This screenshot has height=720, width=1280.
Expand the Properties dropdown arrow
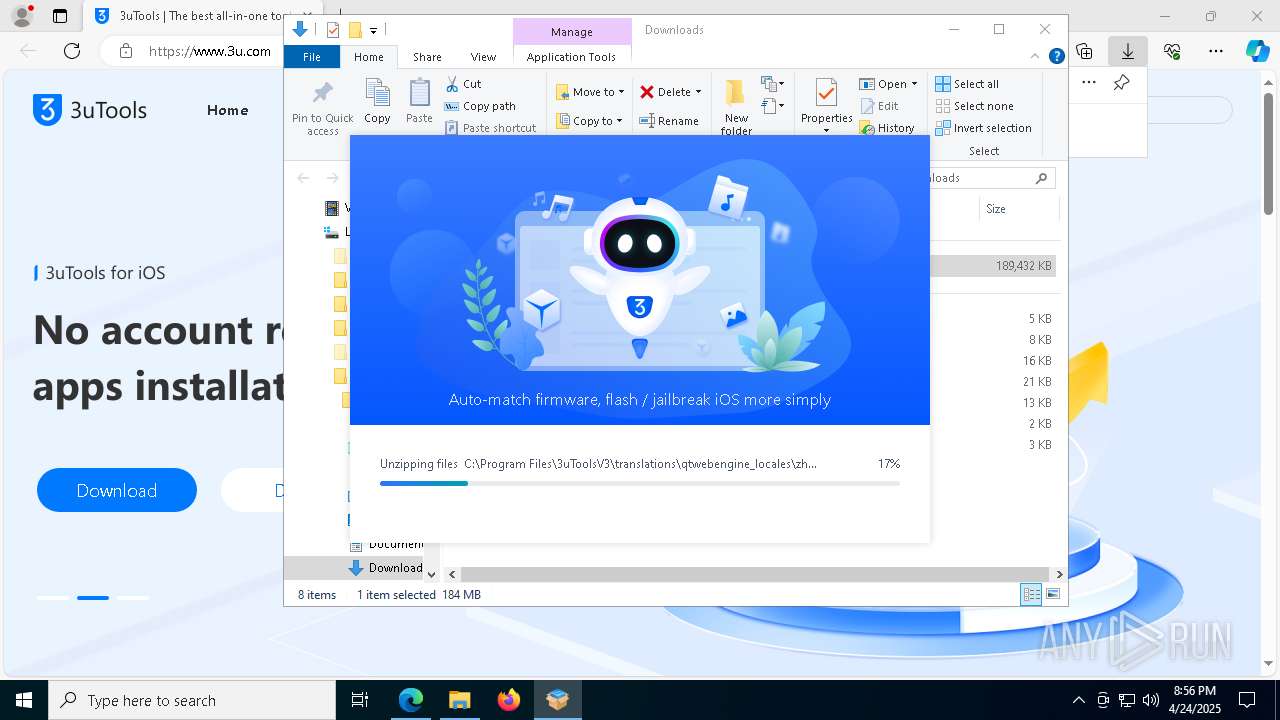[x=826, y=131]
